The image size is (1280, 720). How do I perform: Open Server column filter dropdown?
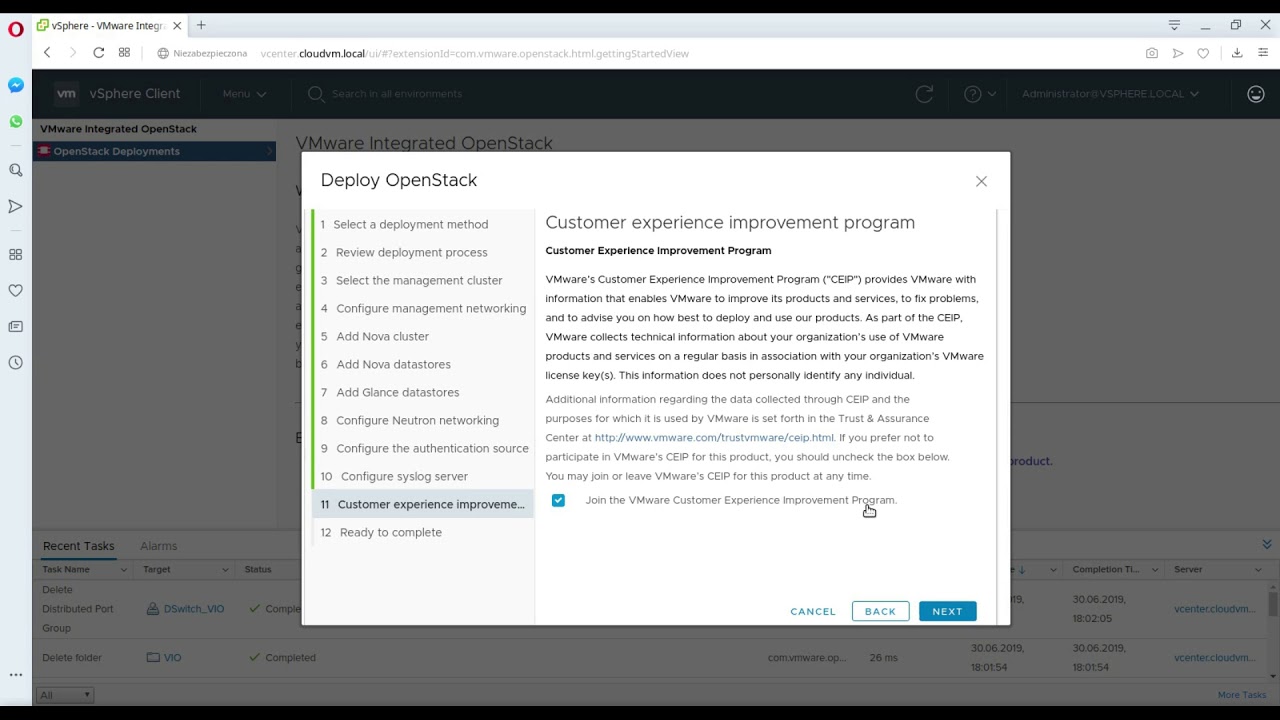[x=1258, y=570]
